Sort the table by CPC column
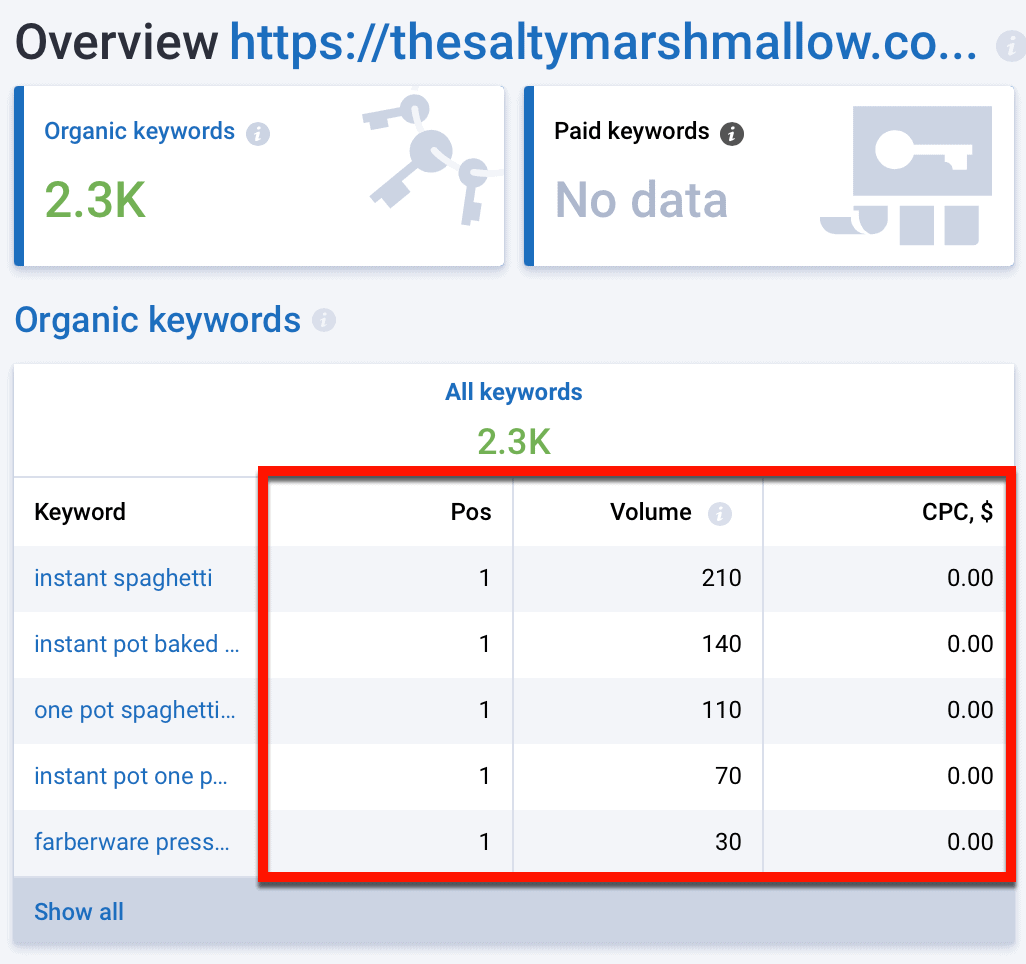1026x964 pixels. [956, 511]
